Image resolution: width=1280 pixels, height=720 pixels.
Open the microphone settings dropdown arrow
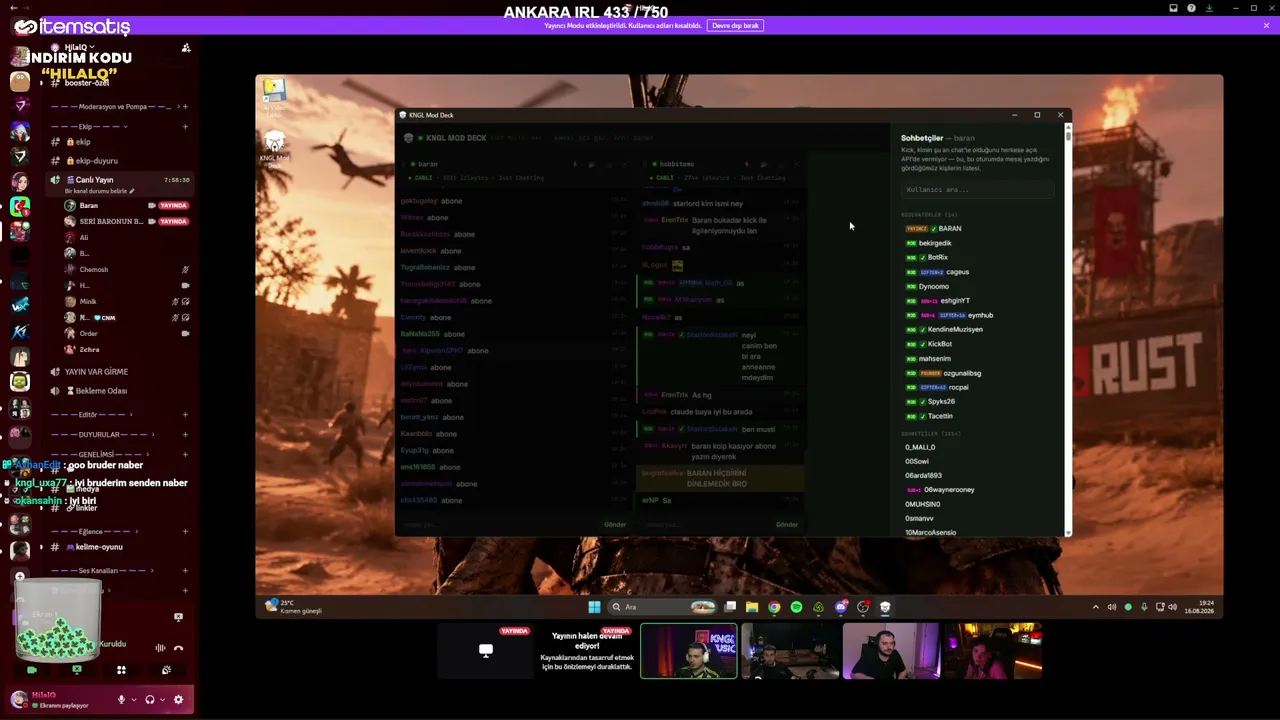point(134,700)
